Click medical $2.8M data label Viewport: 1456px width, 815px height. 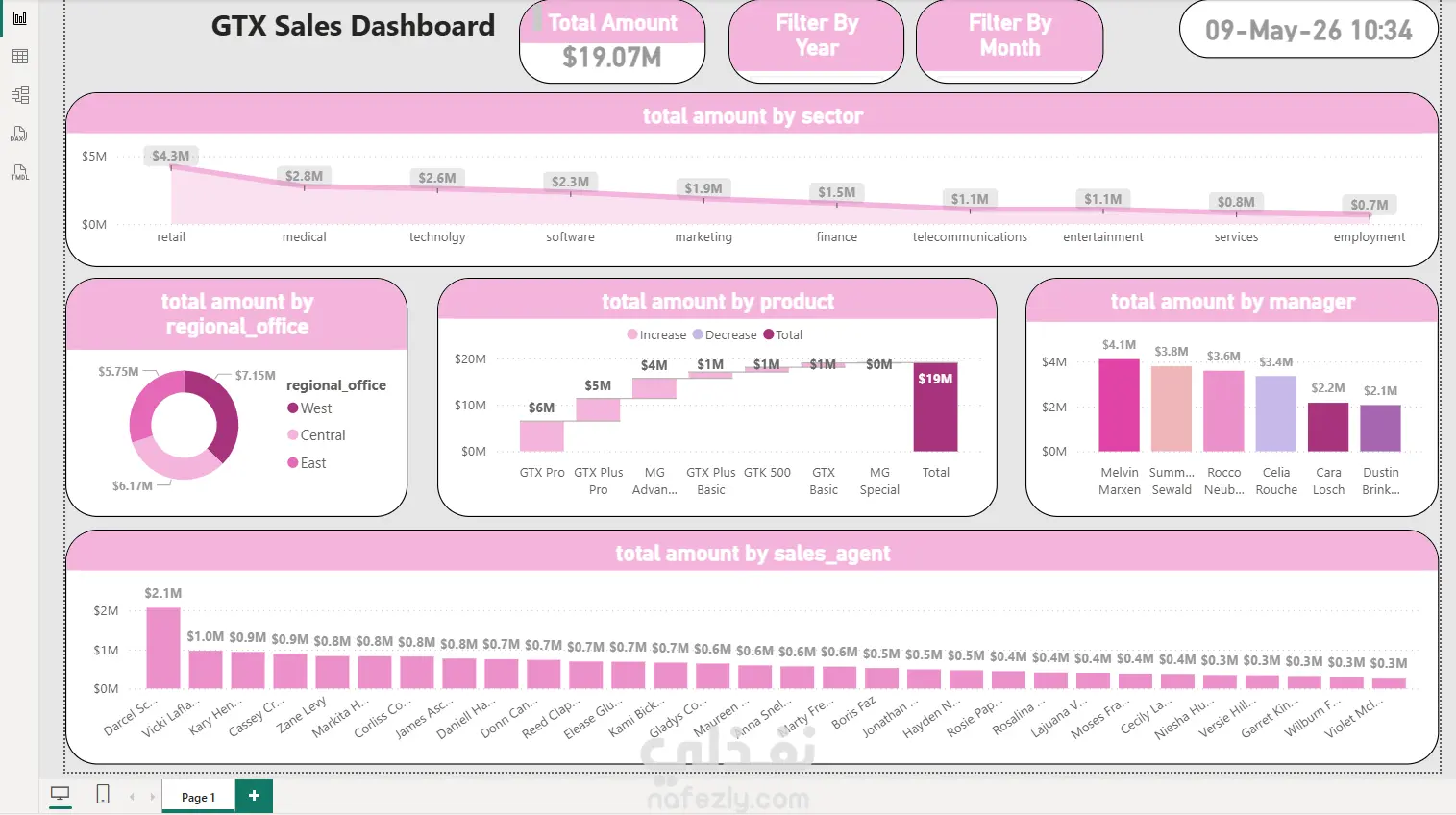pos(304,176)
